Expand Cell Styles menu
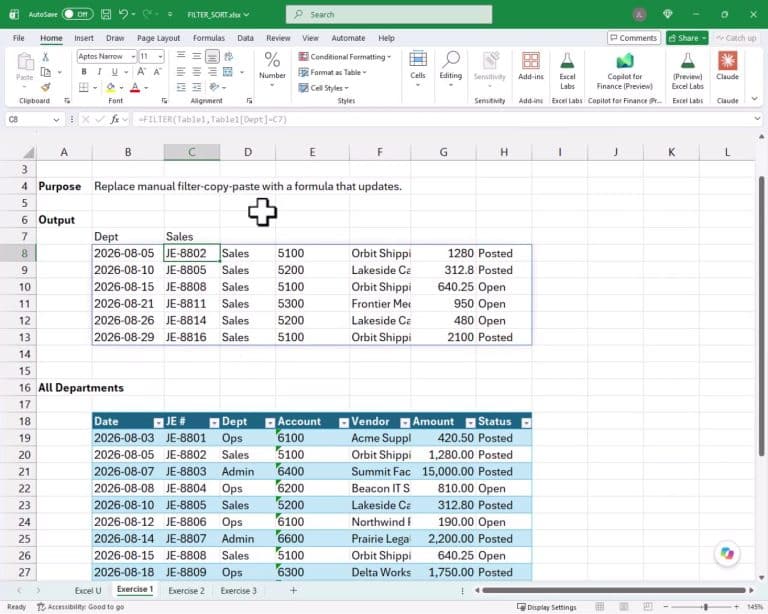 (324, 88)
